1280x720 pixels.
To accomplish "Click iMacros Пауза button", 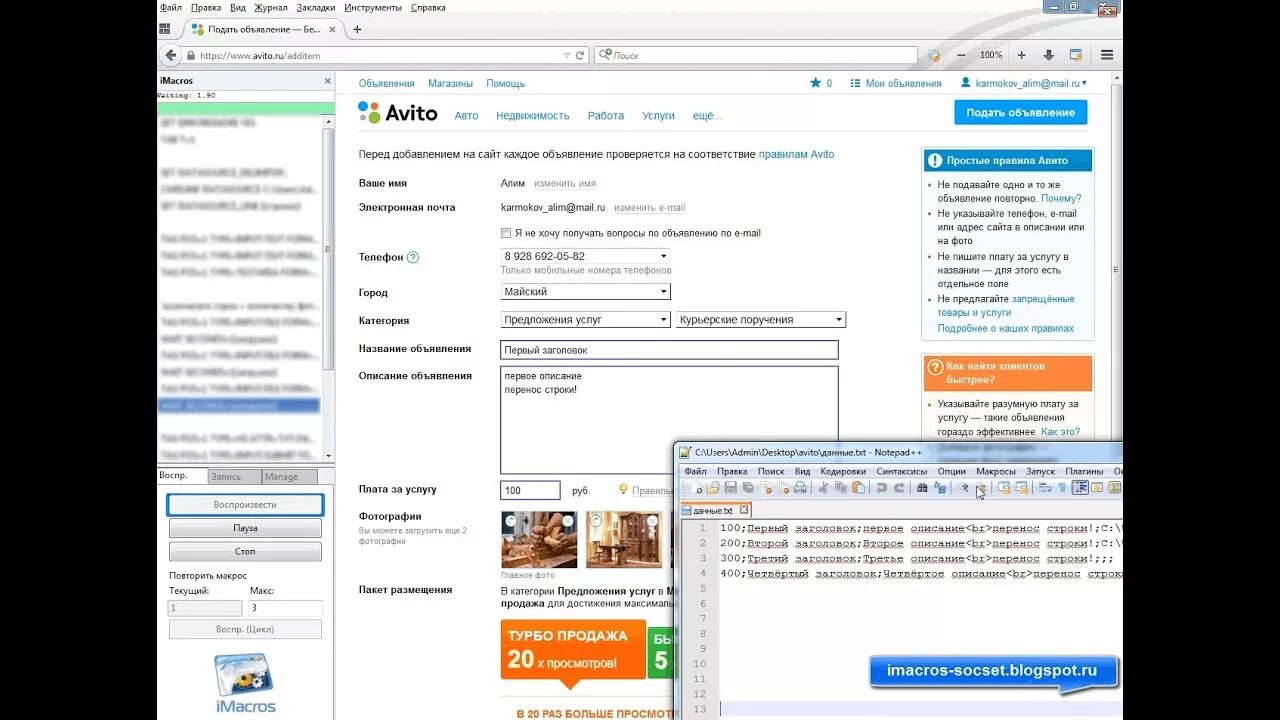I will (x=245, y=528).
